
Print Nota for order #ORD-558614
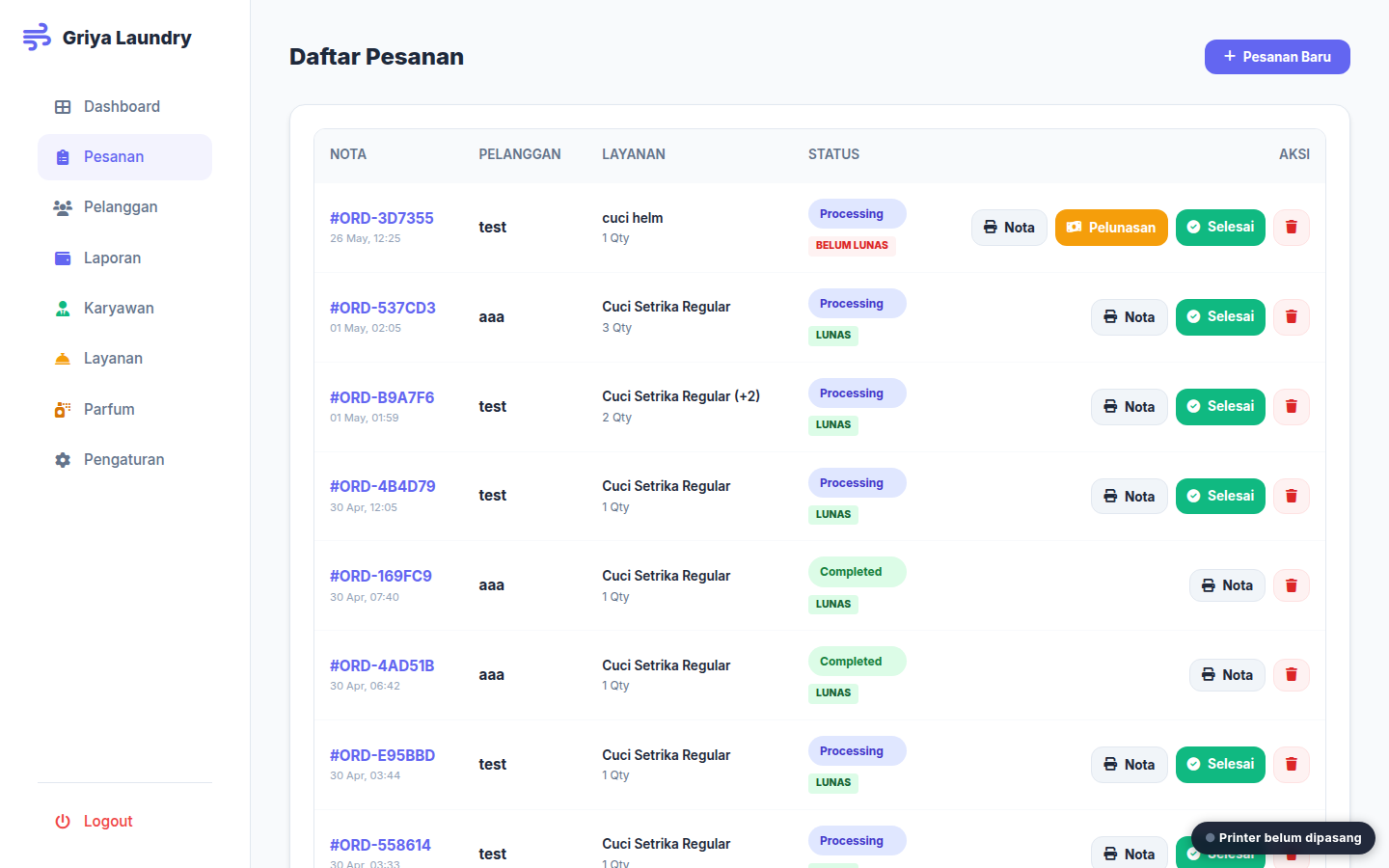click(1130, 853)
